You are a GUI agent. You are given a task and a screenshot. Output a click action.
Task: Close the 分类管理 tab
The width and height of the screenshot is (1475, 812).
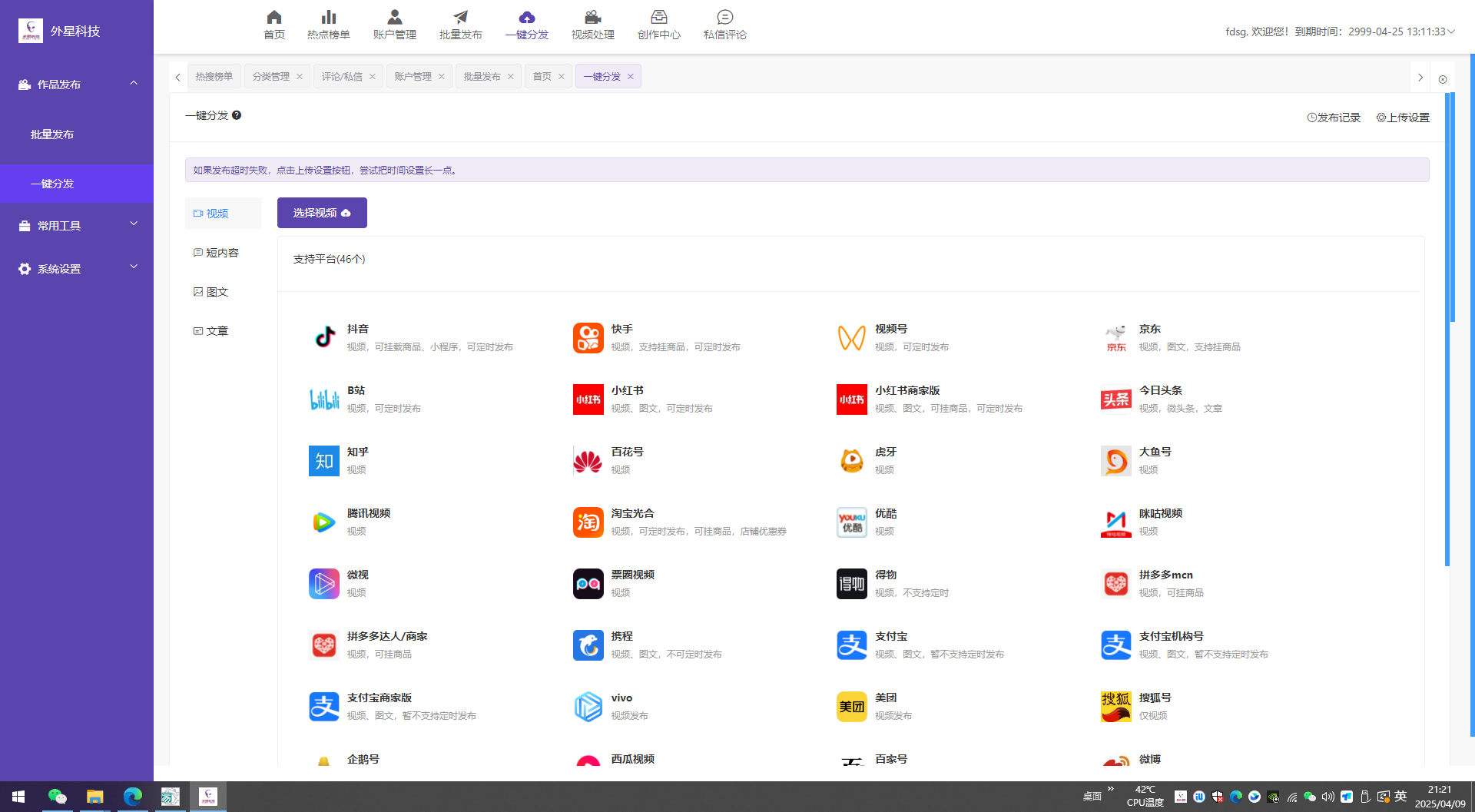(x=300, y=77)
